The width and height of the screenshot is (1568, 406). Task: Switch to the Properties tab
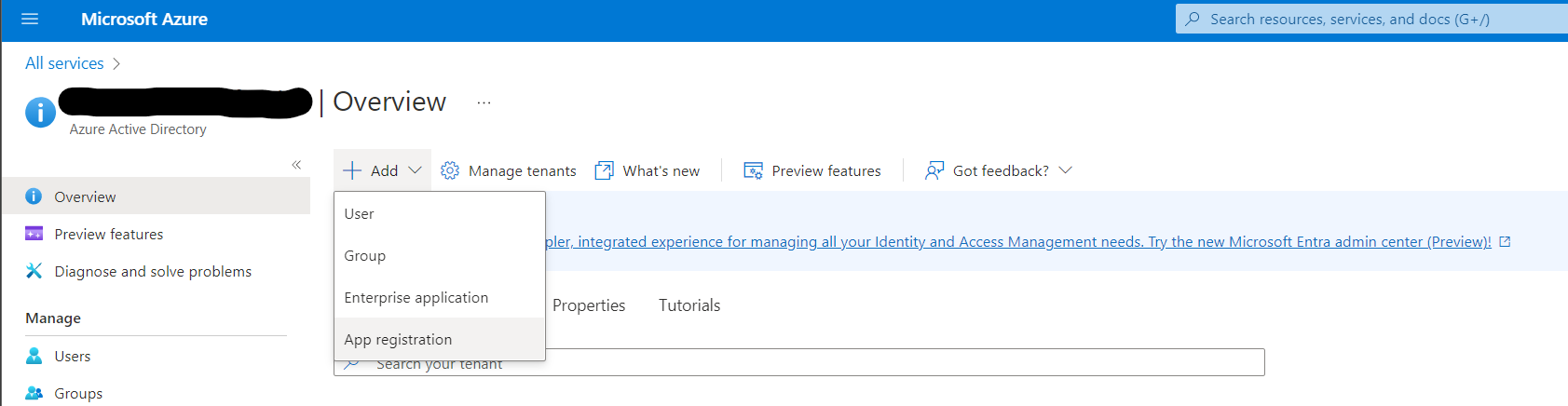click(588, 305)
